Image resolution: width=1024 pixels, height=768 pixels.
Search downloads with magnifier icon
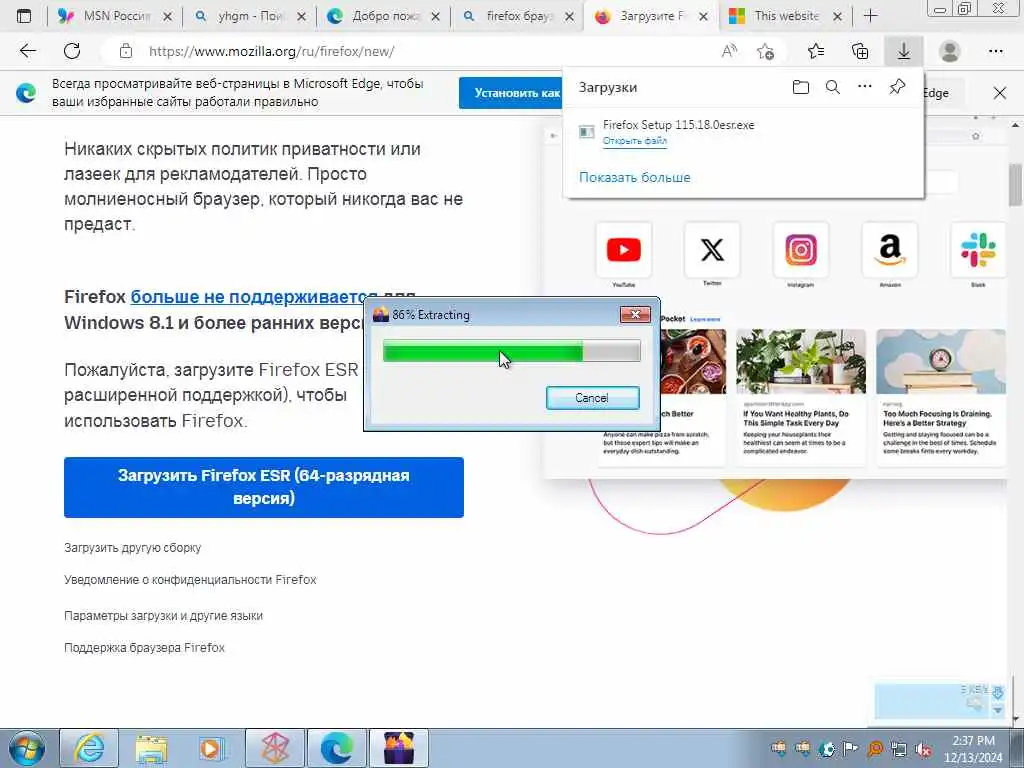click(x=833, y=87)
